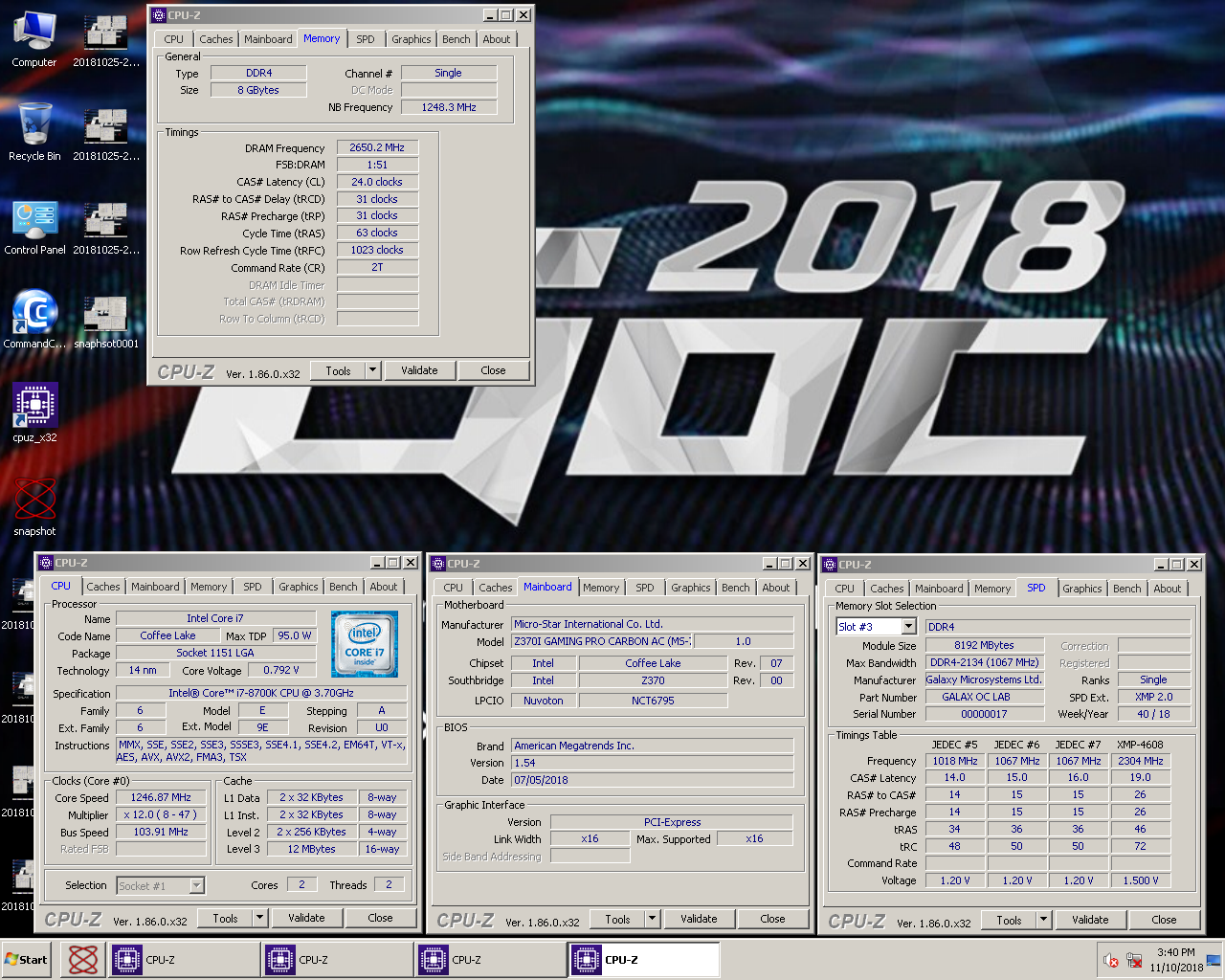Open the Socket #1 selection dropdown

pos(196,886)
